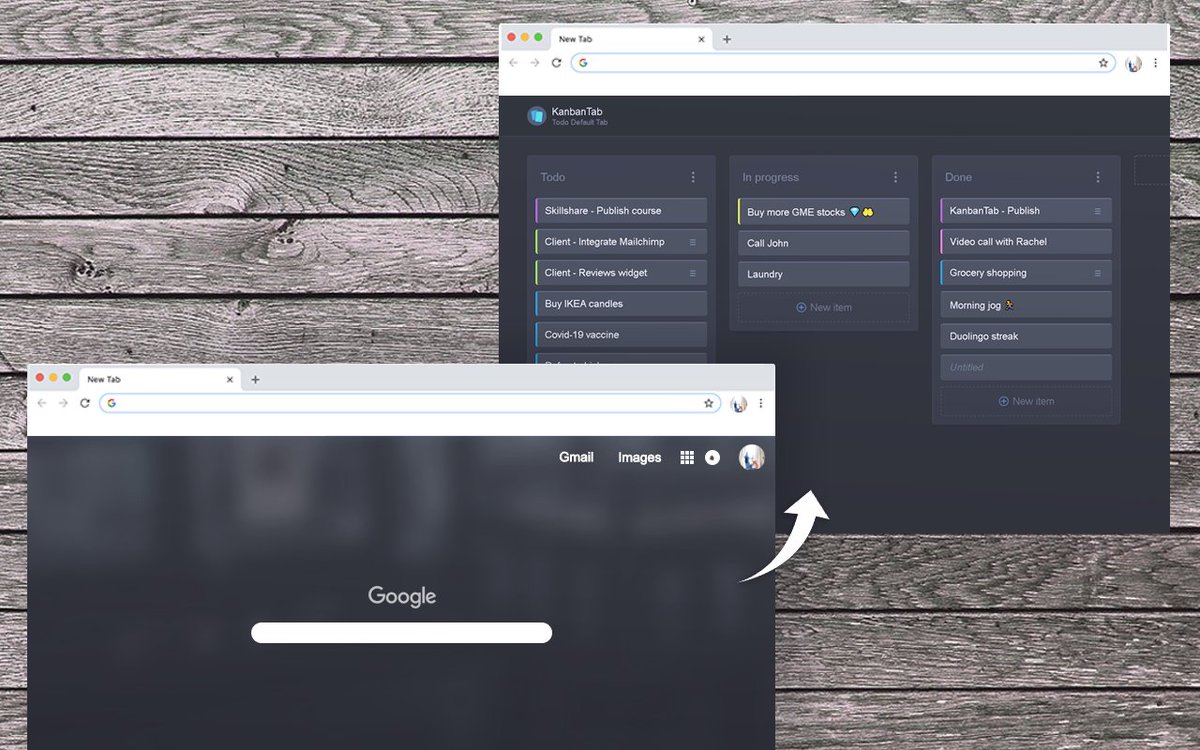Click the Google logo
Viewport: 1200px width, 750px height.
[402, 596]
